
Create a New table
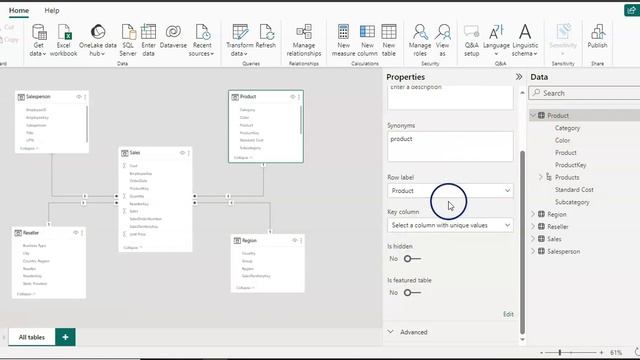click(x=389, y=40)
